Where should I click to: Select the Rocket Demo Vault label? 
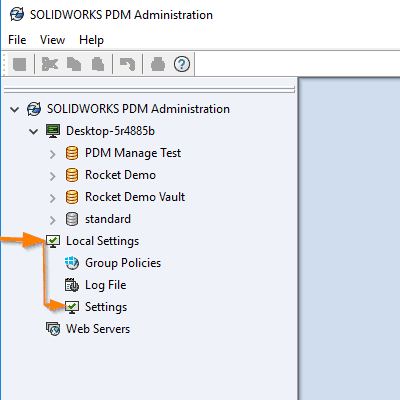135,197
